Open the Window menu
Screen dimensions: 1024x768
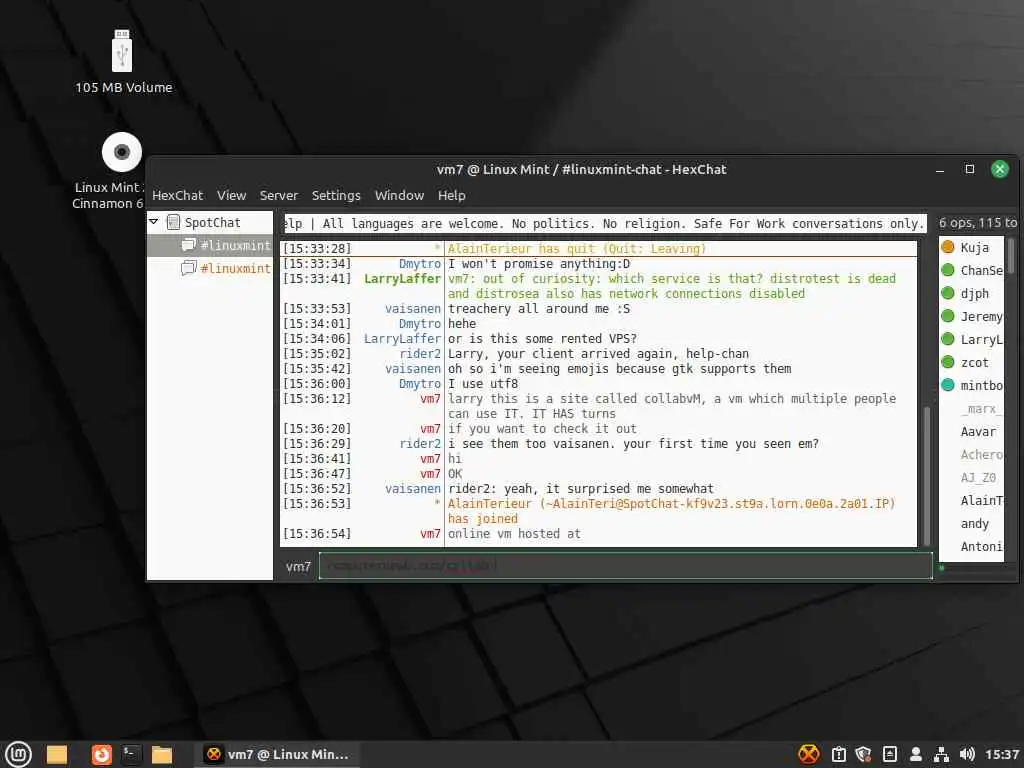click(x=399, y=195)
